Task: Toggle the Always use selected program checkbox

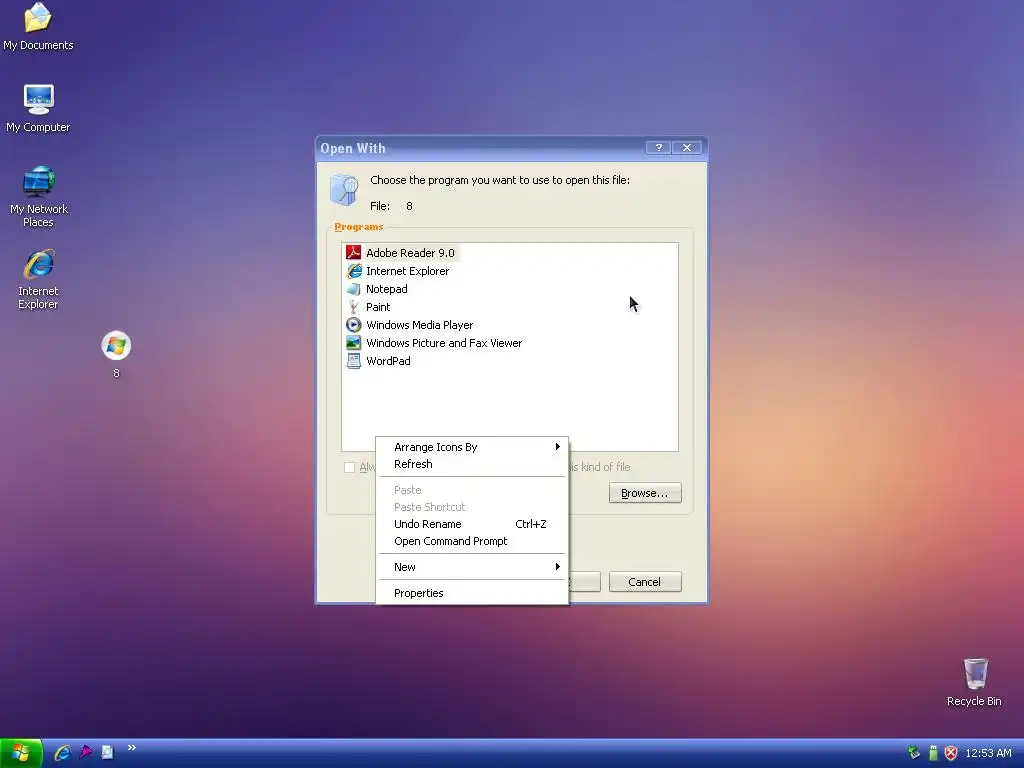Action: tap(349, 467)
